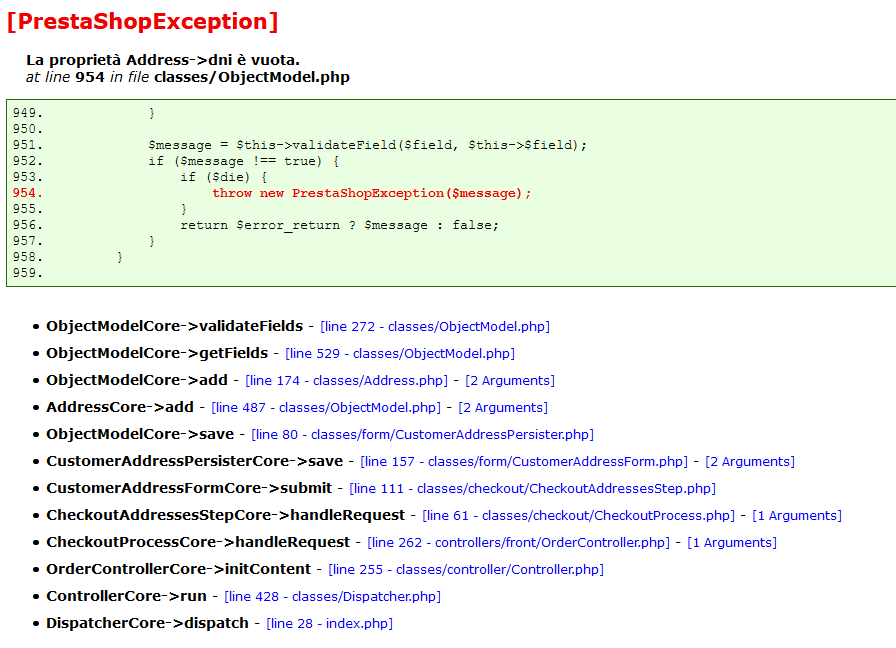The height and width of the screenshot is (648, 896).
Task: Open link line 111 CheckoutAddressesStep.php
Action: (533, 489)
